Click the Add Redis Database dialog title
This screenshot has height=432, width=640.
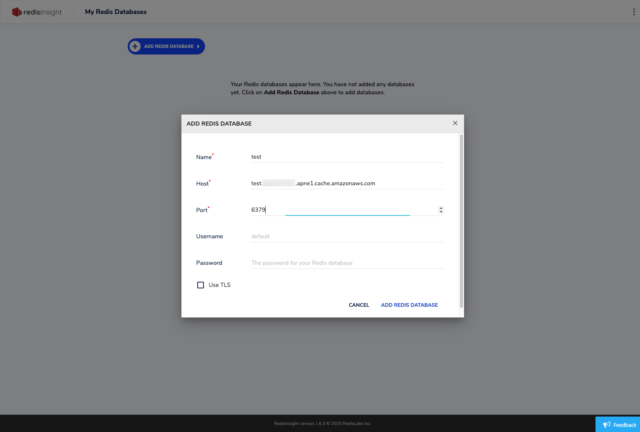click(x=219, y=124)
